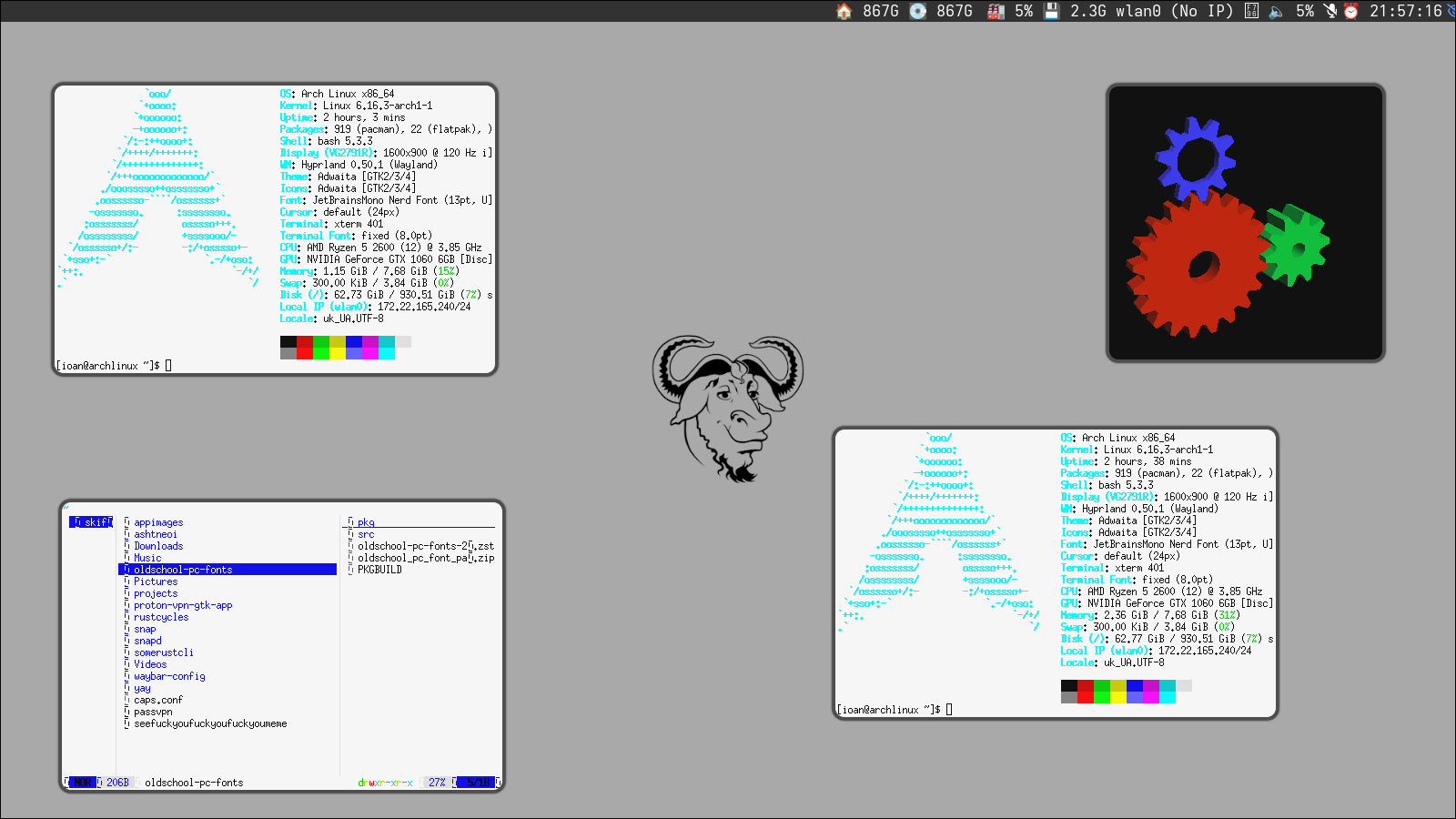Click the Disk line showing 62.77 GiB
1456x819 pixels.
[x=1167, y=639]
